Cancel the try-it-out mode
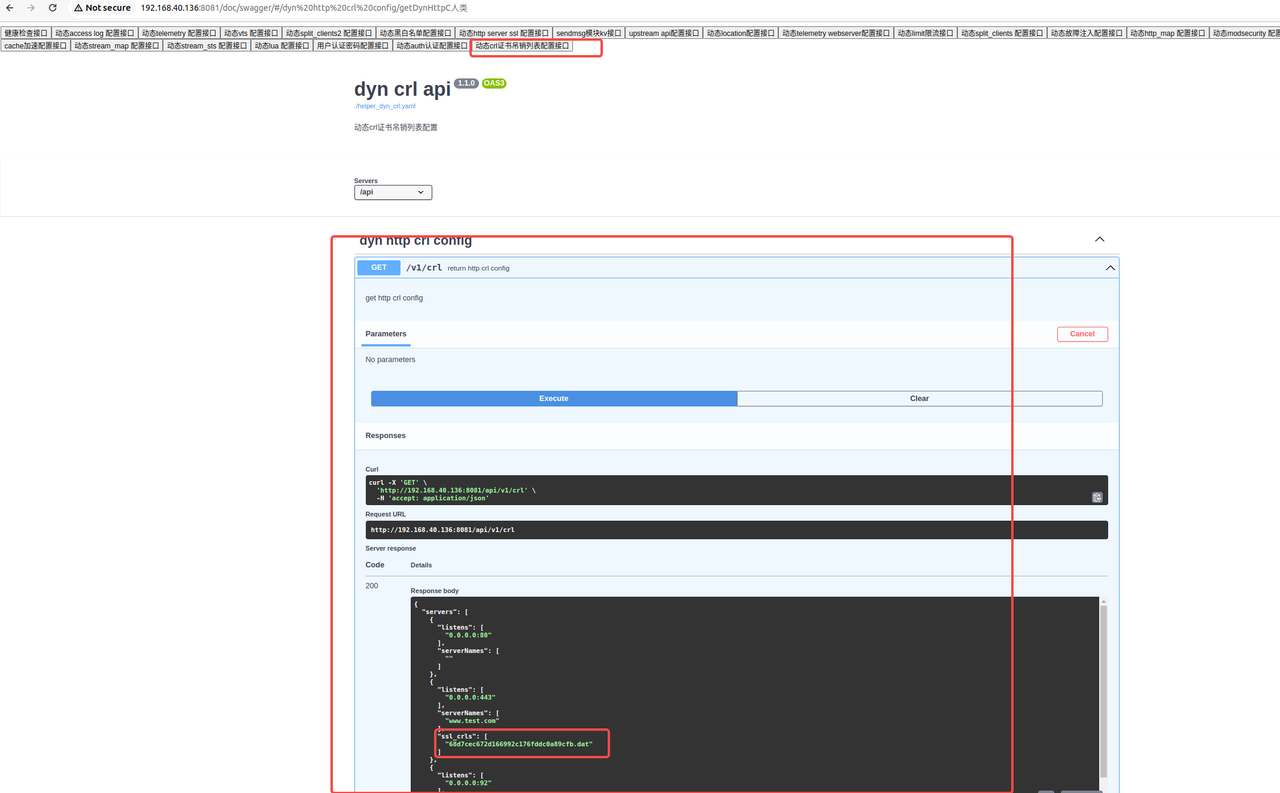The height and width of the screenshot is (793, 1280). pyautogui.click(x=1082, y=334)
